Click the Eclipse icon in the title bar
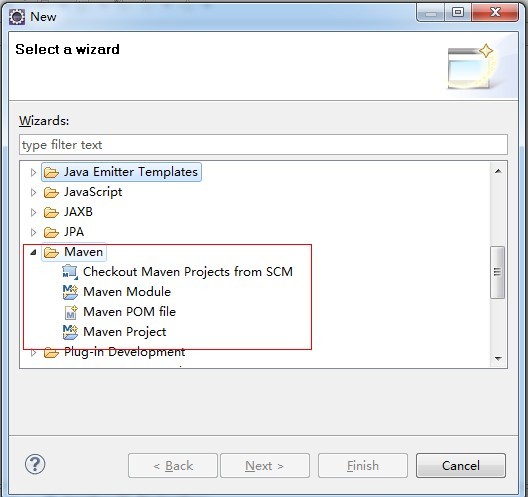This screenshot has width=528, height=497. click(17, 16)
